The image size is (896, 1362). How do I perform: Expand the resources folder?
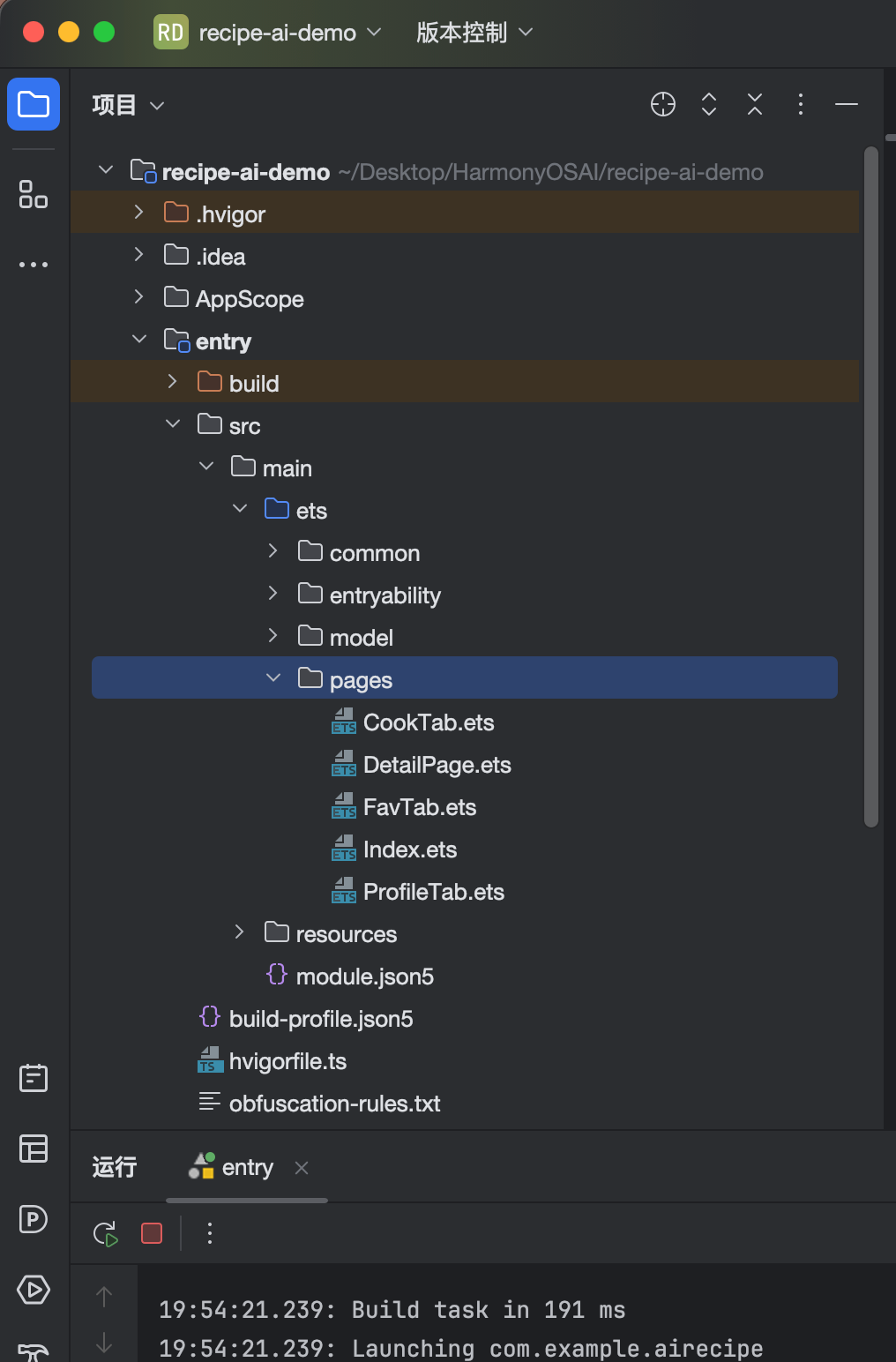pyautogui.click(x=240, y=932)
